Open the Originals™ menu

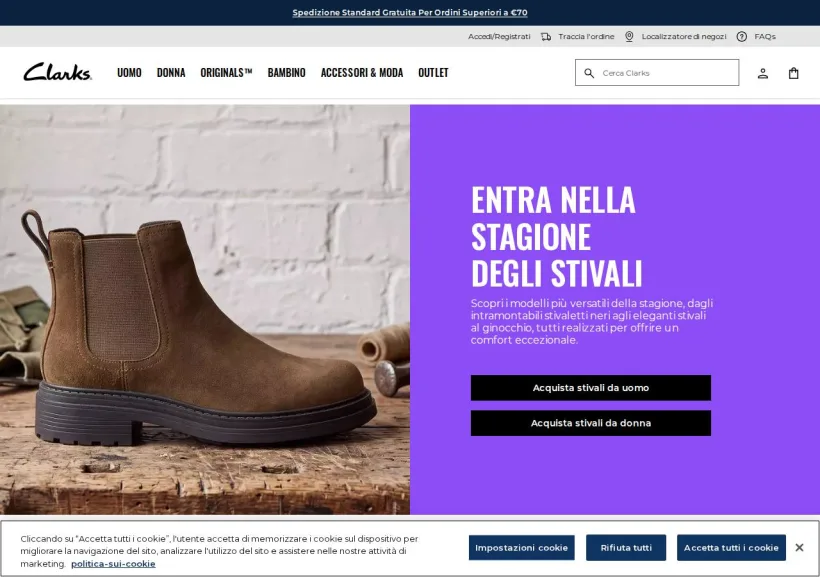click(x=226, y=73)
